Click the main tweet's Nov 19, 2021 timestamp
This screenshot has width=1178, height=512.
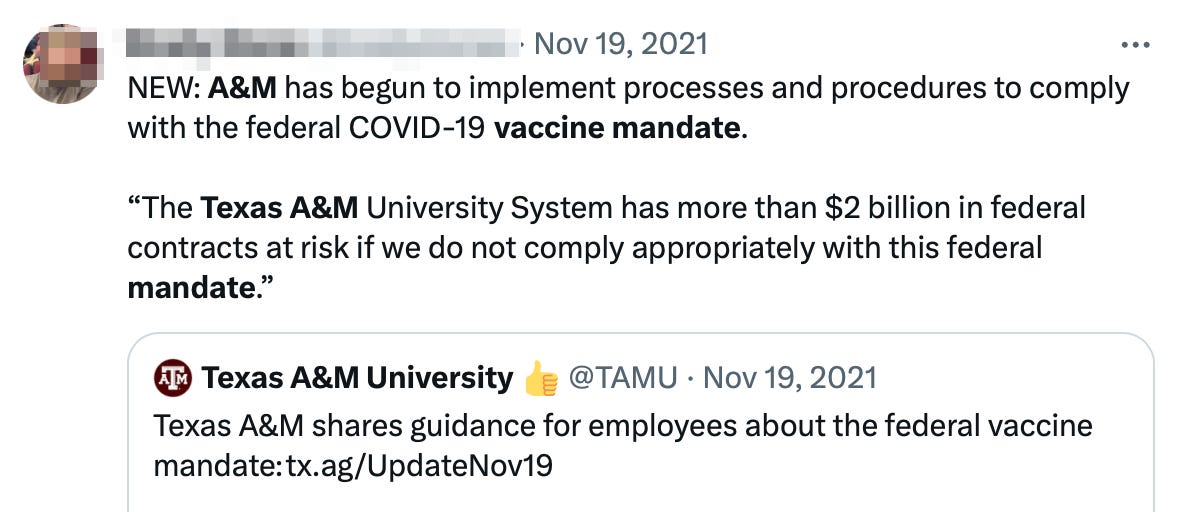(x=620, y=44)
